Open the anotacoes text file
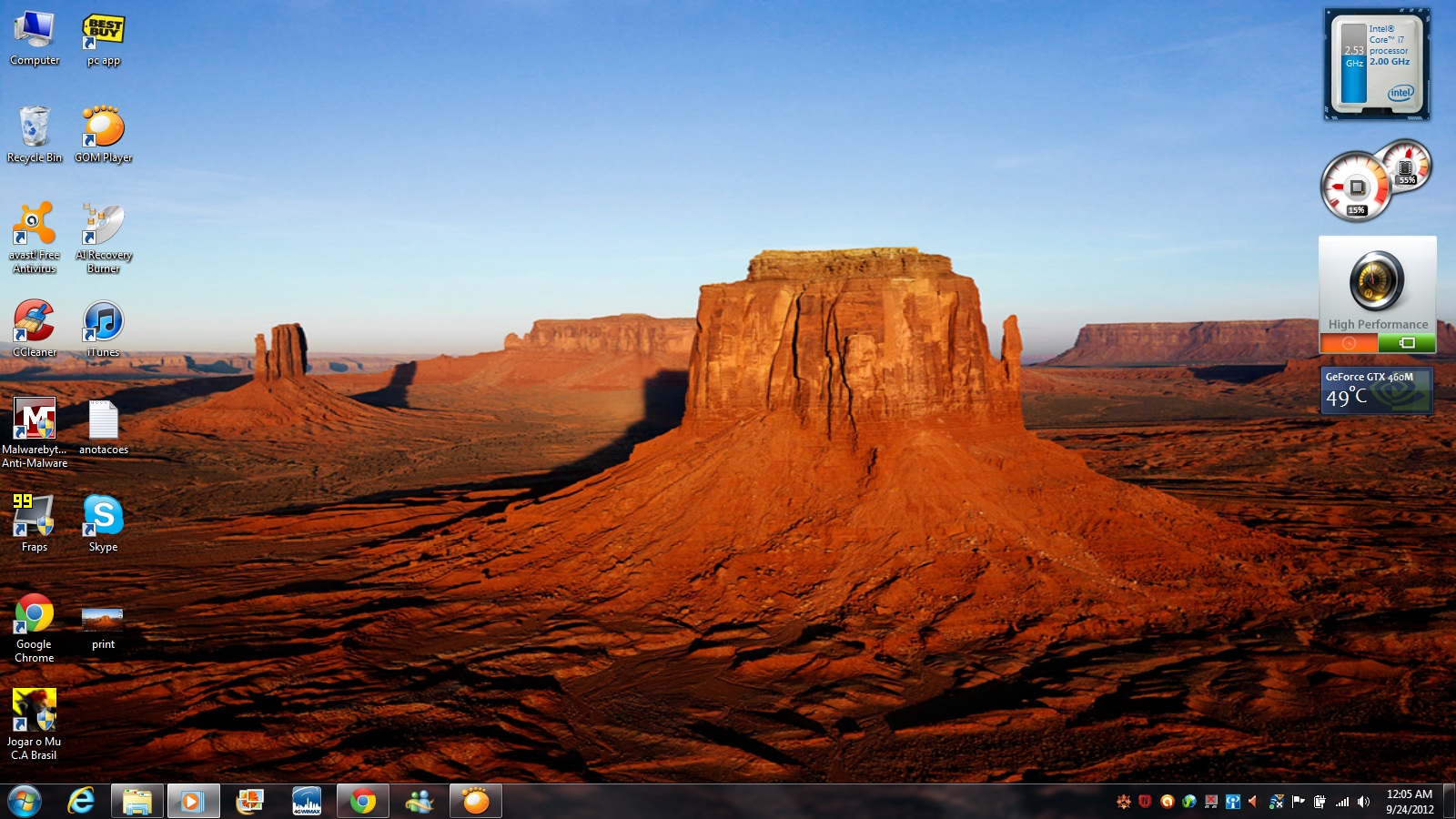The image size is (1456, 819). (103, 420)
